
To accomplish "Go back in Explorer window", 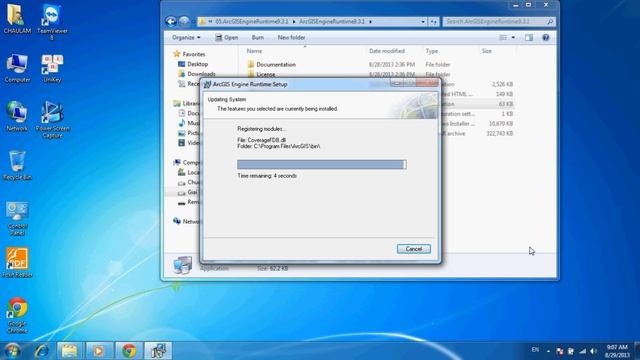I will pos(171,21).
